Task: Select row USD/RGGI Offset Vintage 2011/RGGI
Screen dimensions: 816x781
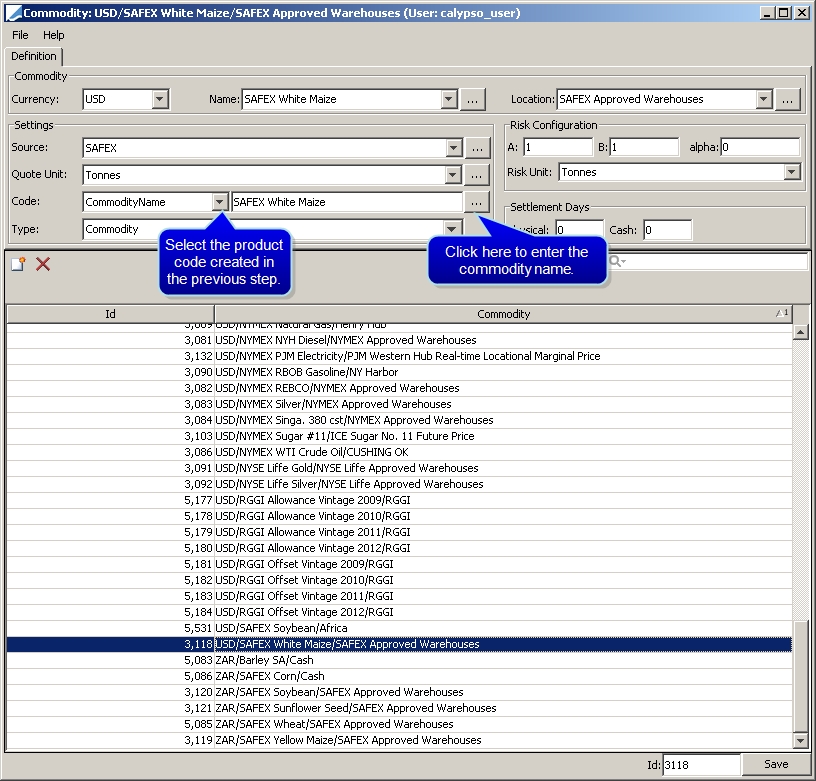Action: click(399, 596)
